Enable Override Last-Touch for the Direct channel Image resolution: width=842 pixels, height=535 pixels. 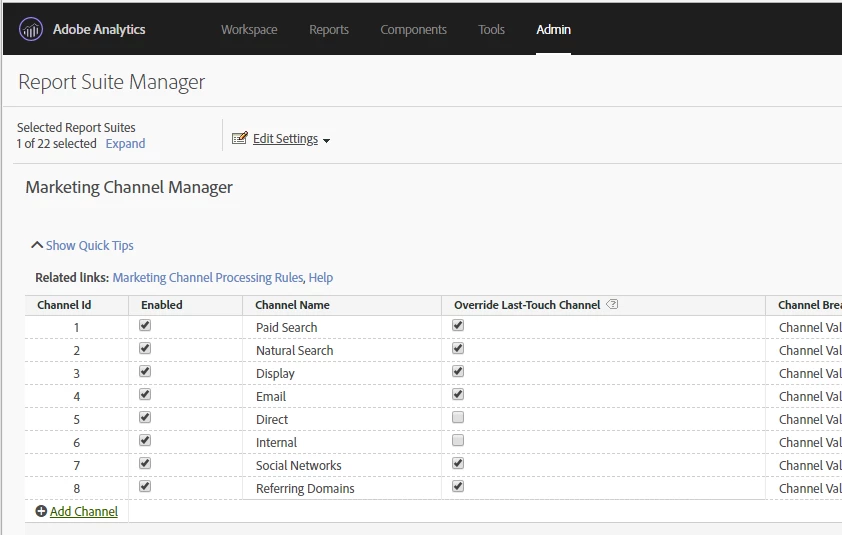pos(458,418)
